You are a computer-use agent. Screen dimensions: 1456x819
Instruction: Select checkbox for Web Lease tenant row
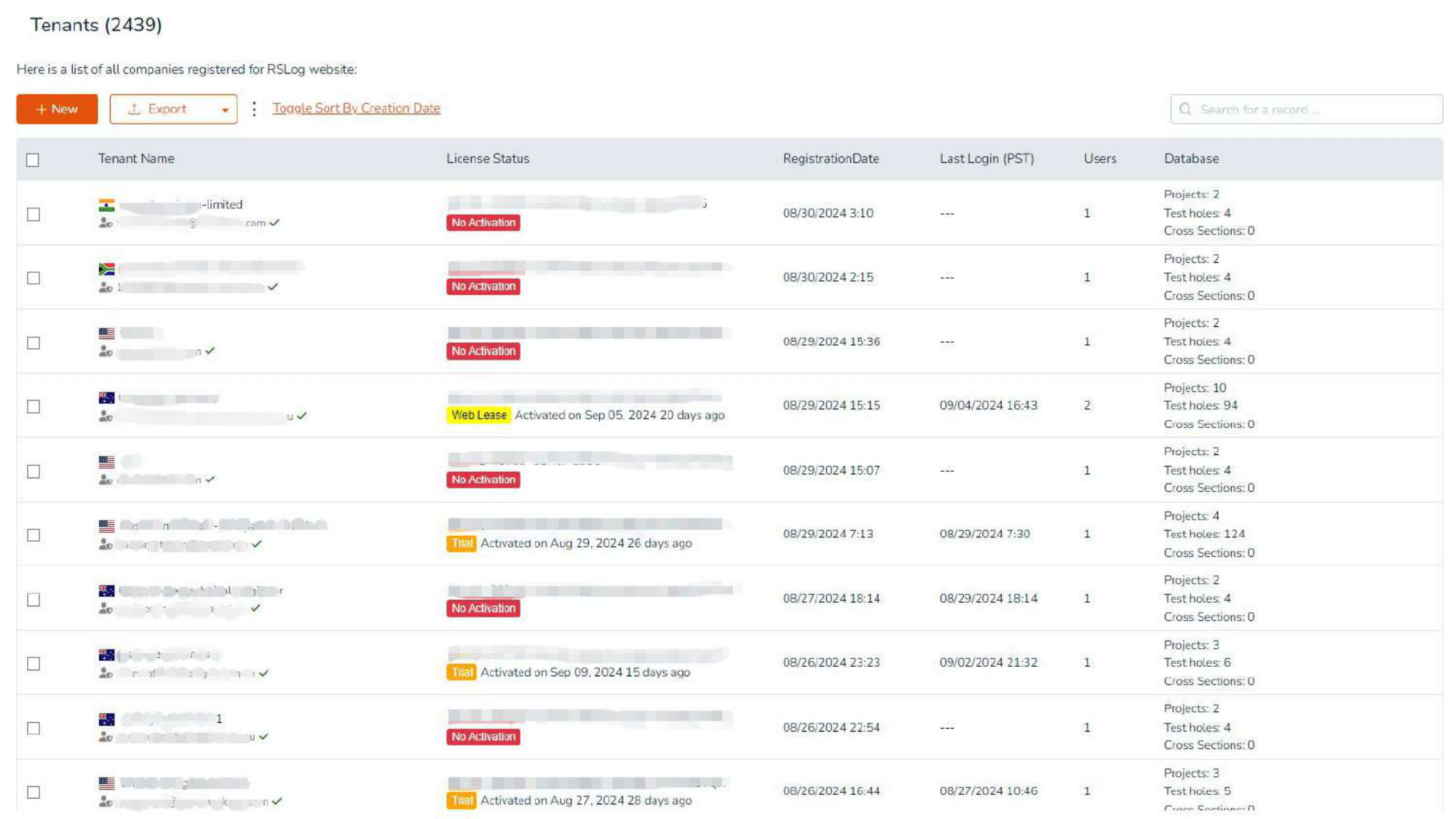coord(33,406)
